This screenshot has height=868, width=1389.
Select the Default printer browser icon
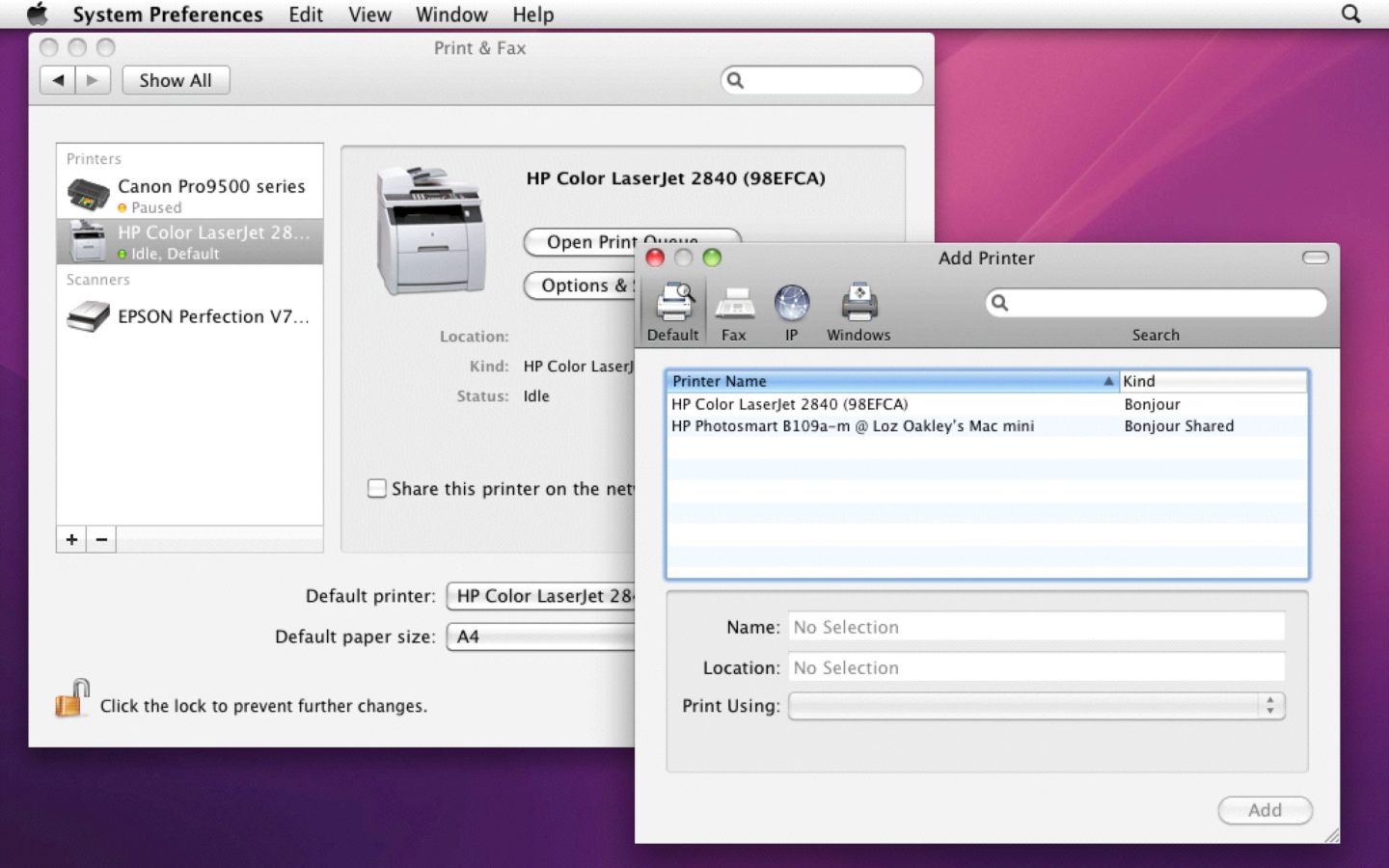coord(672,312)
